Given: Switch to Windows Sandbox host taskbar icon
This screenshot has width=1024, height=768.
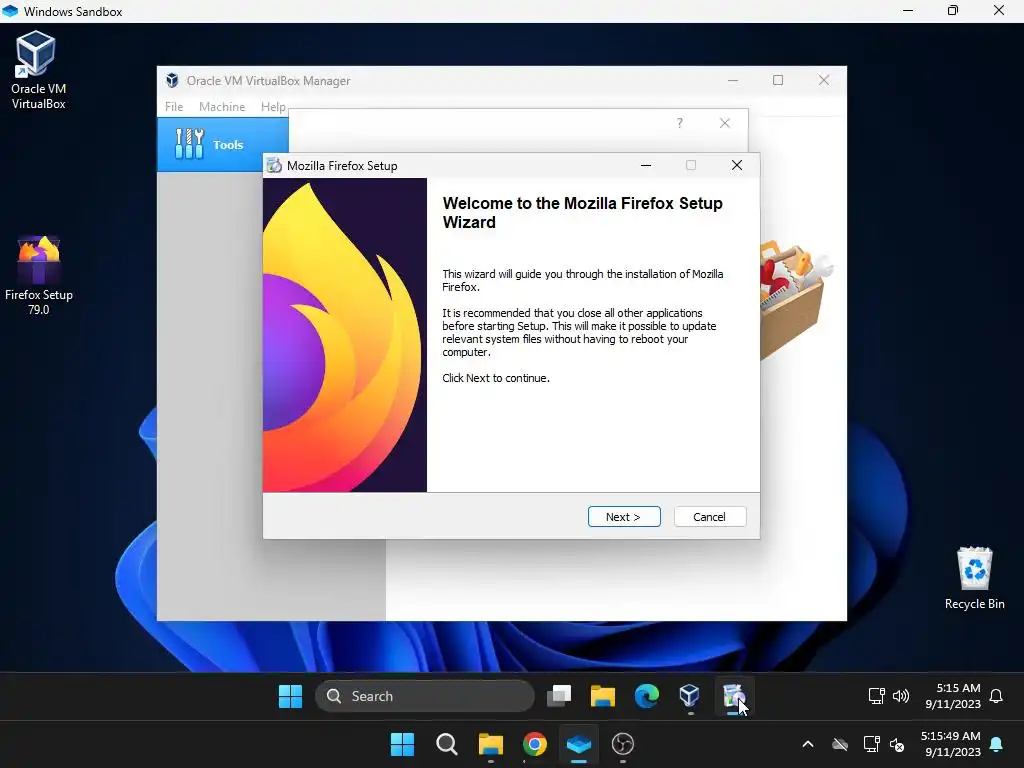Looking at the screenshot, I should [x=579, y=744].
